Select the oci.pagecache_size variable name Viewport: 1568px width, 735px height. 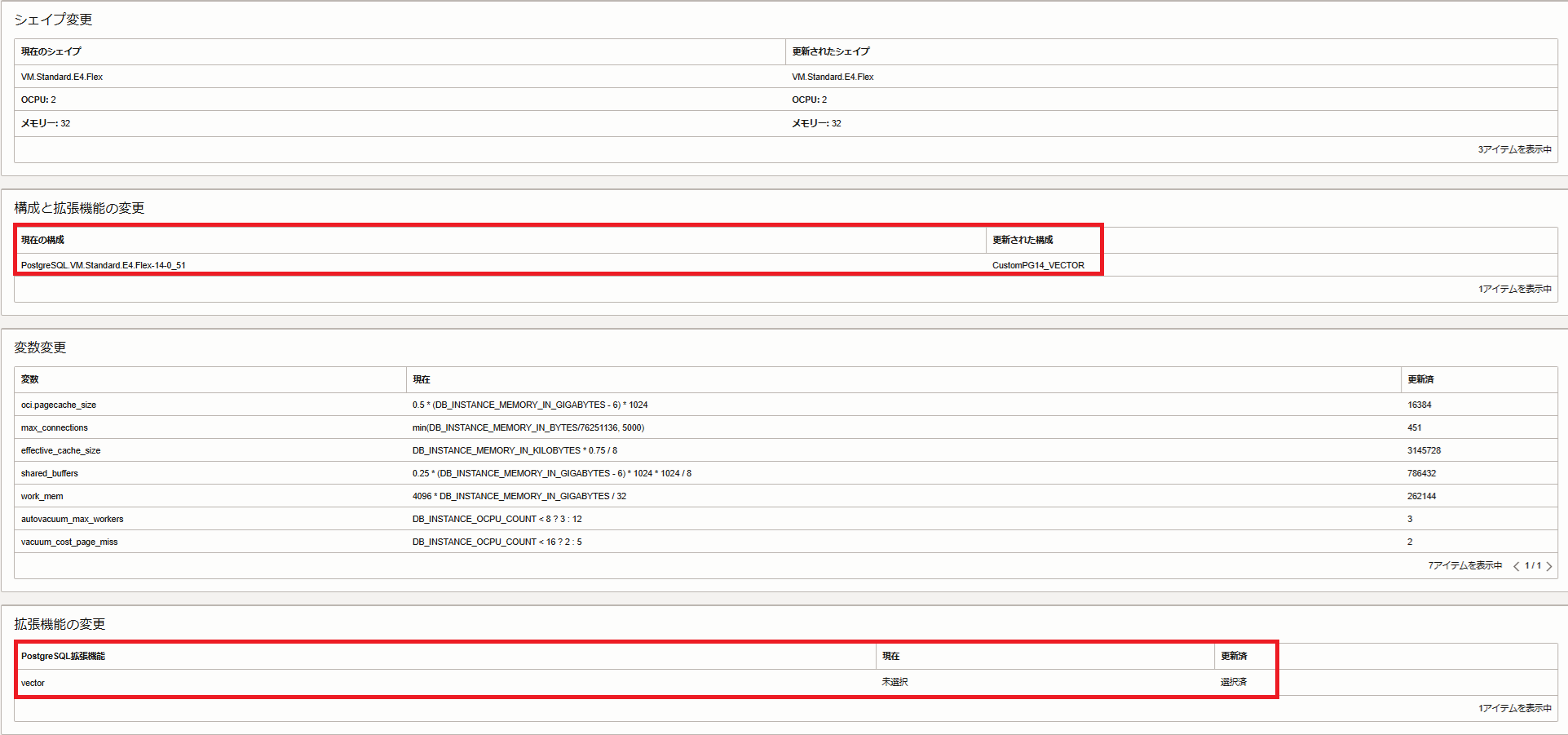59,405
